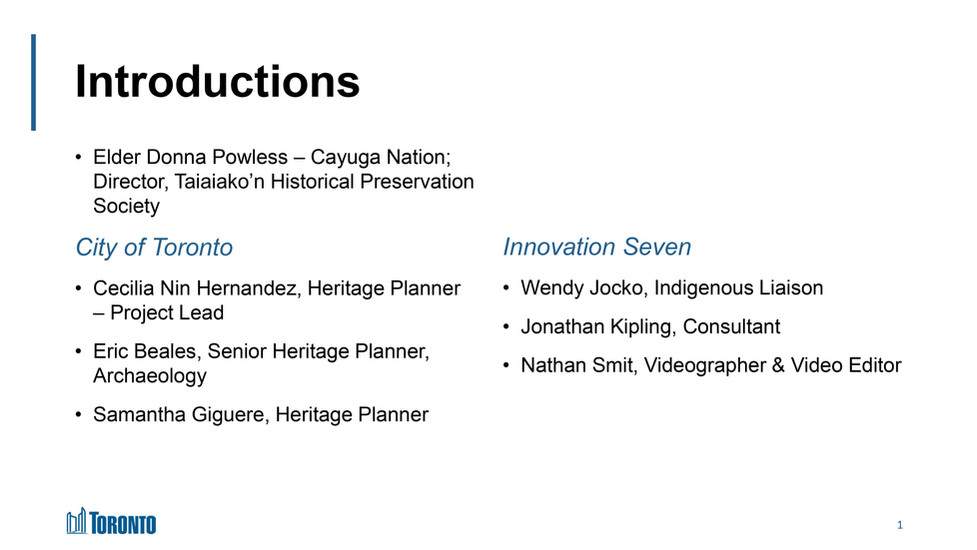Click the Wendy Jocko, Indigenous Liaison line

pyautogui.click(x=671, y=288)
